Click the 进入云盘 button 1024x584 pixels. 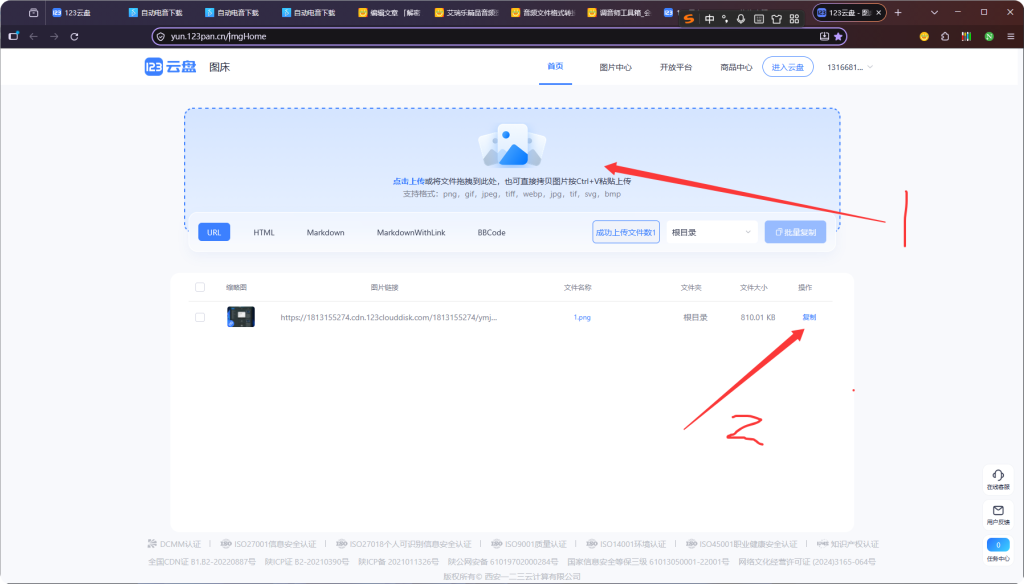click(788, 67)
